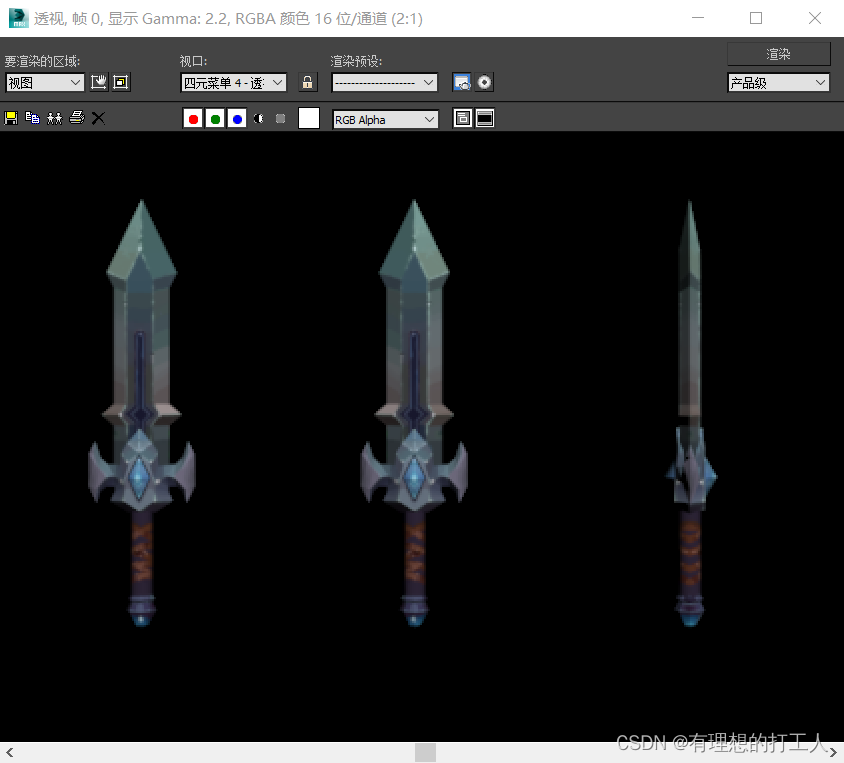This screenshot has height=763, width=844.
Task: Open the white color swatch
Action: point(309,118)
